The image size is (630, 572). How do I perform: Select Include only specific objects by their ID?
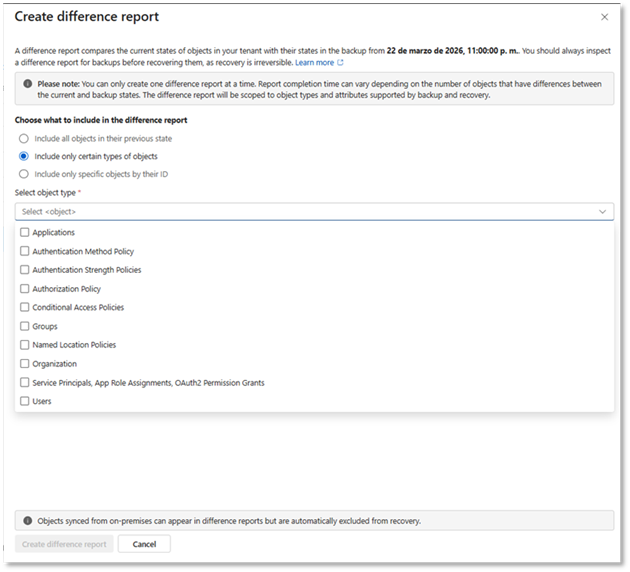pos(24,174)
